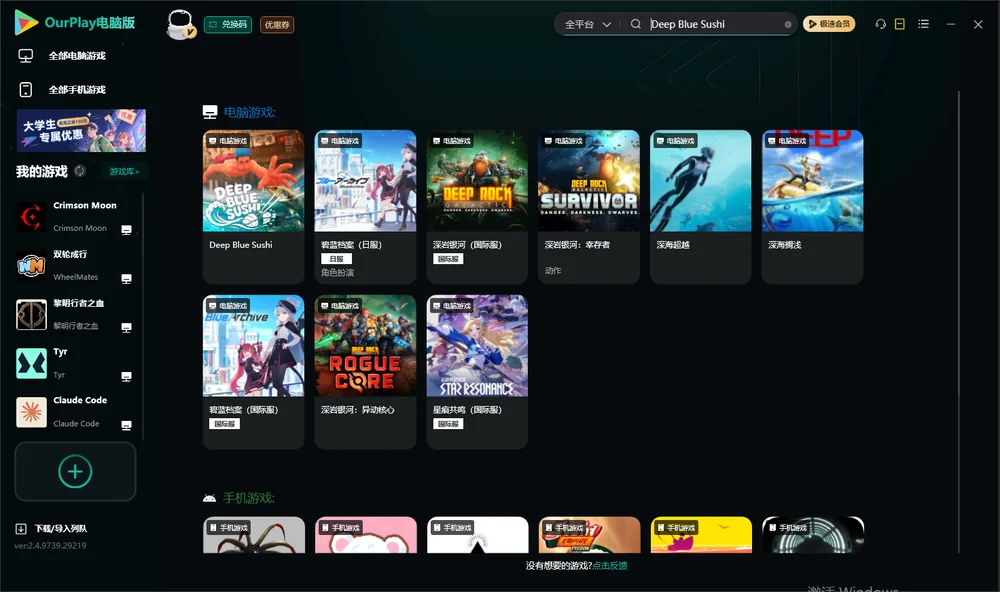Expand the 全平台 platform dropdown
Screen dimensions: 1000x592
tap(587, 24)
